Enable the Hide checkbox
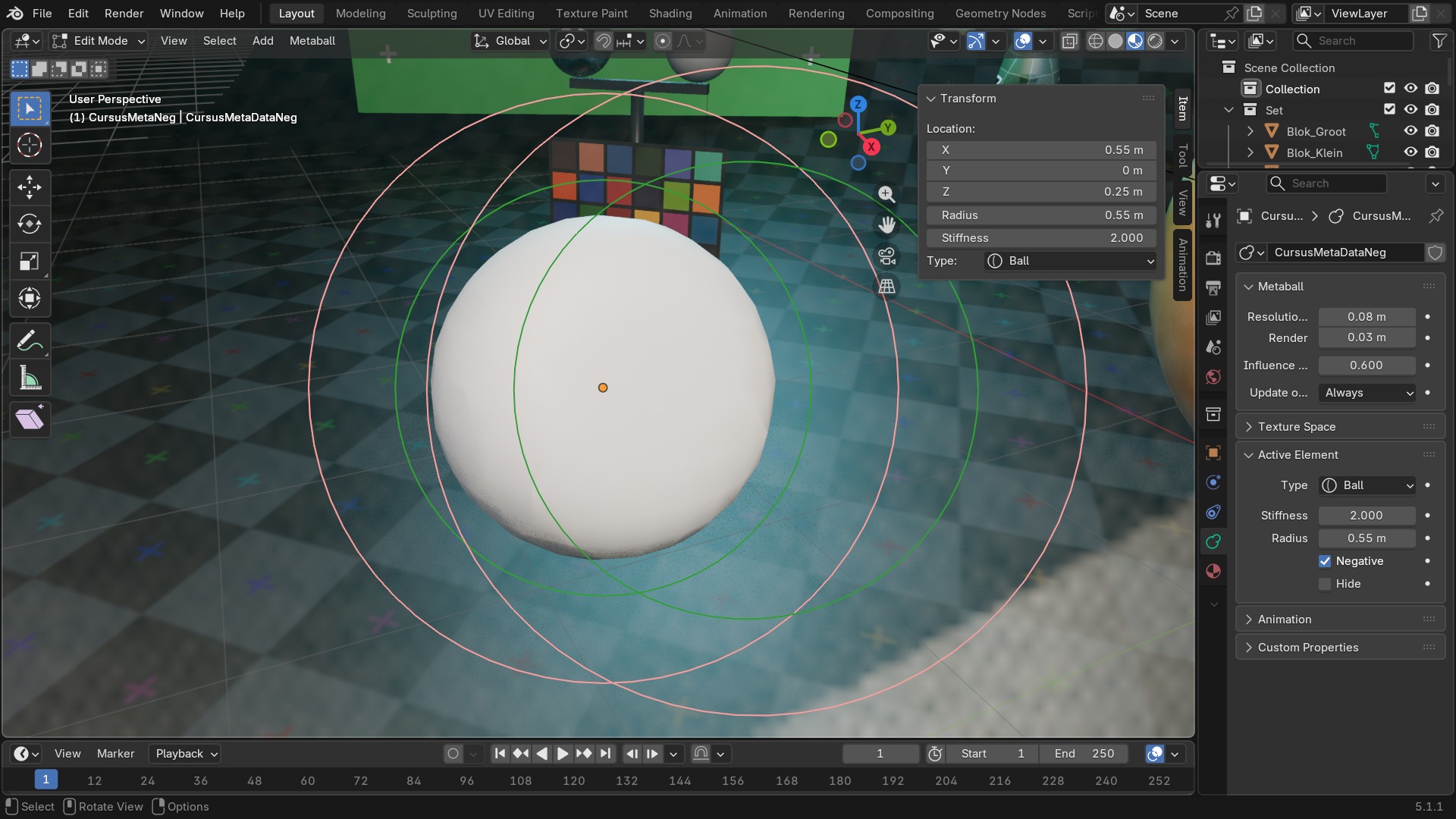1456x819 pixels. 1325,584
